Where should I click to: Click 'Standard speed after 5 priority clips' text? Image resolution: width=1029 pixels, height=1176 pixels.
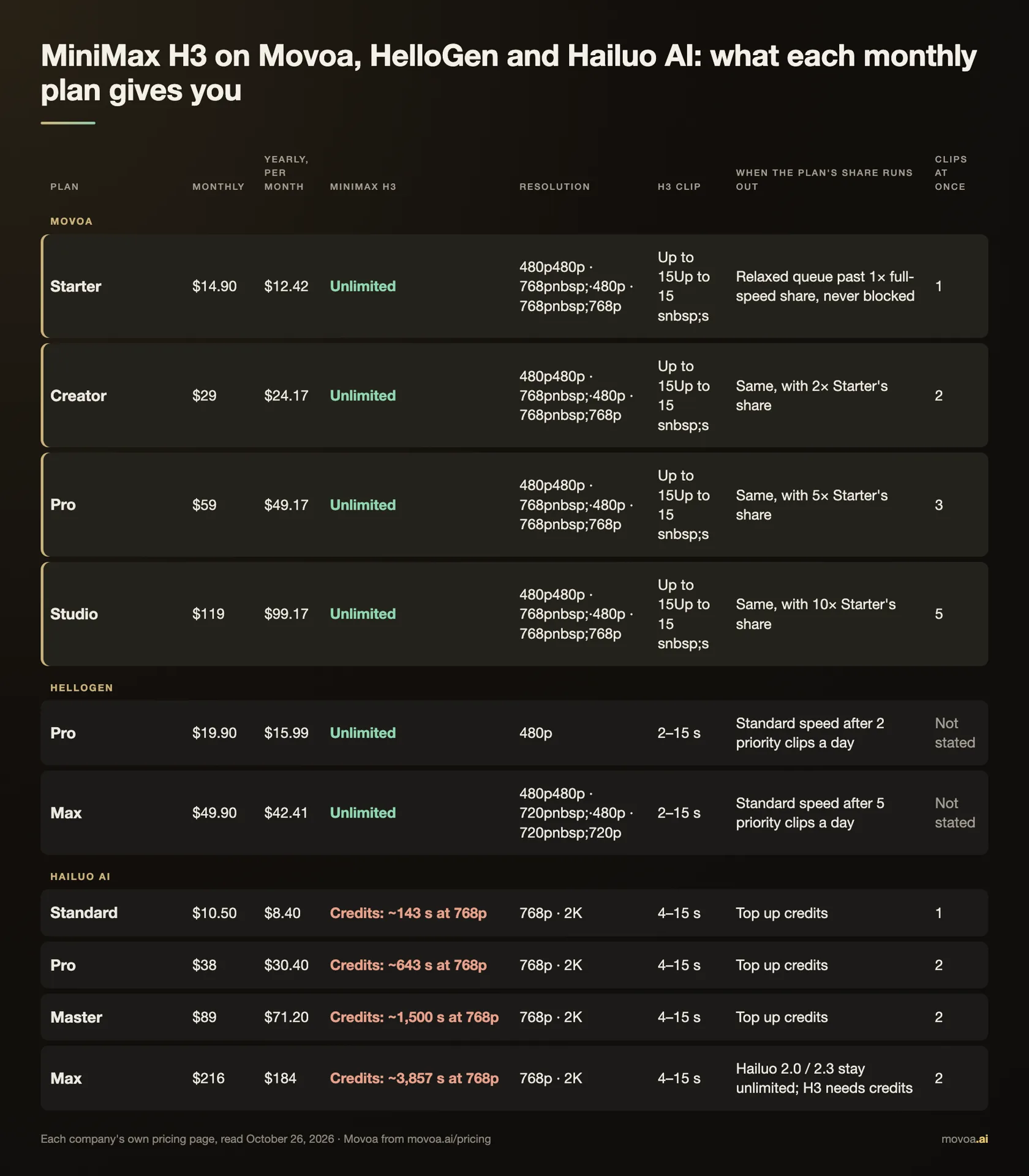(x=810, y=813)
